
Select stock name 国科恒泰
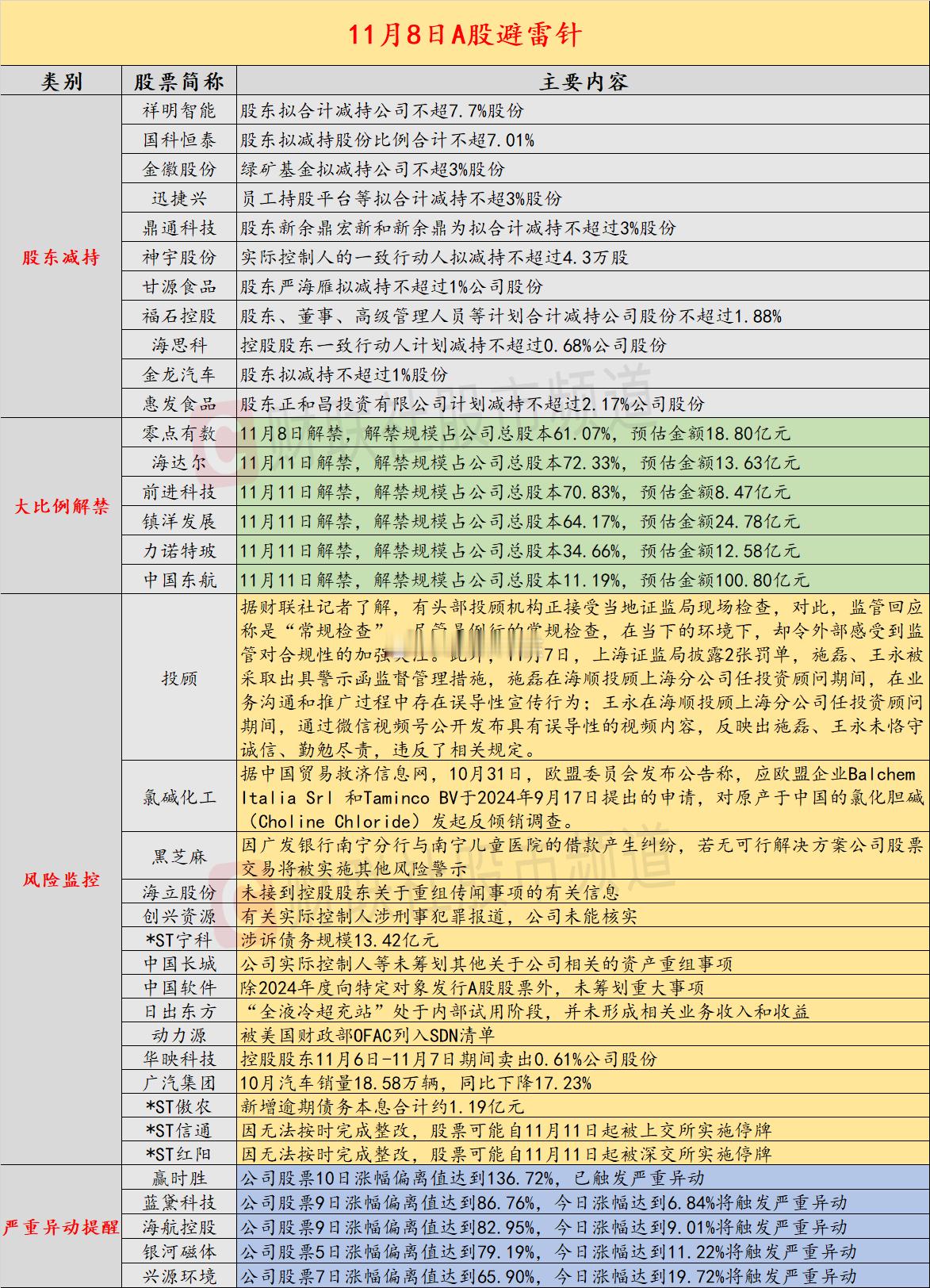[179, 140]
